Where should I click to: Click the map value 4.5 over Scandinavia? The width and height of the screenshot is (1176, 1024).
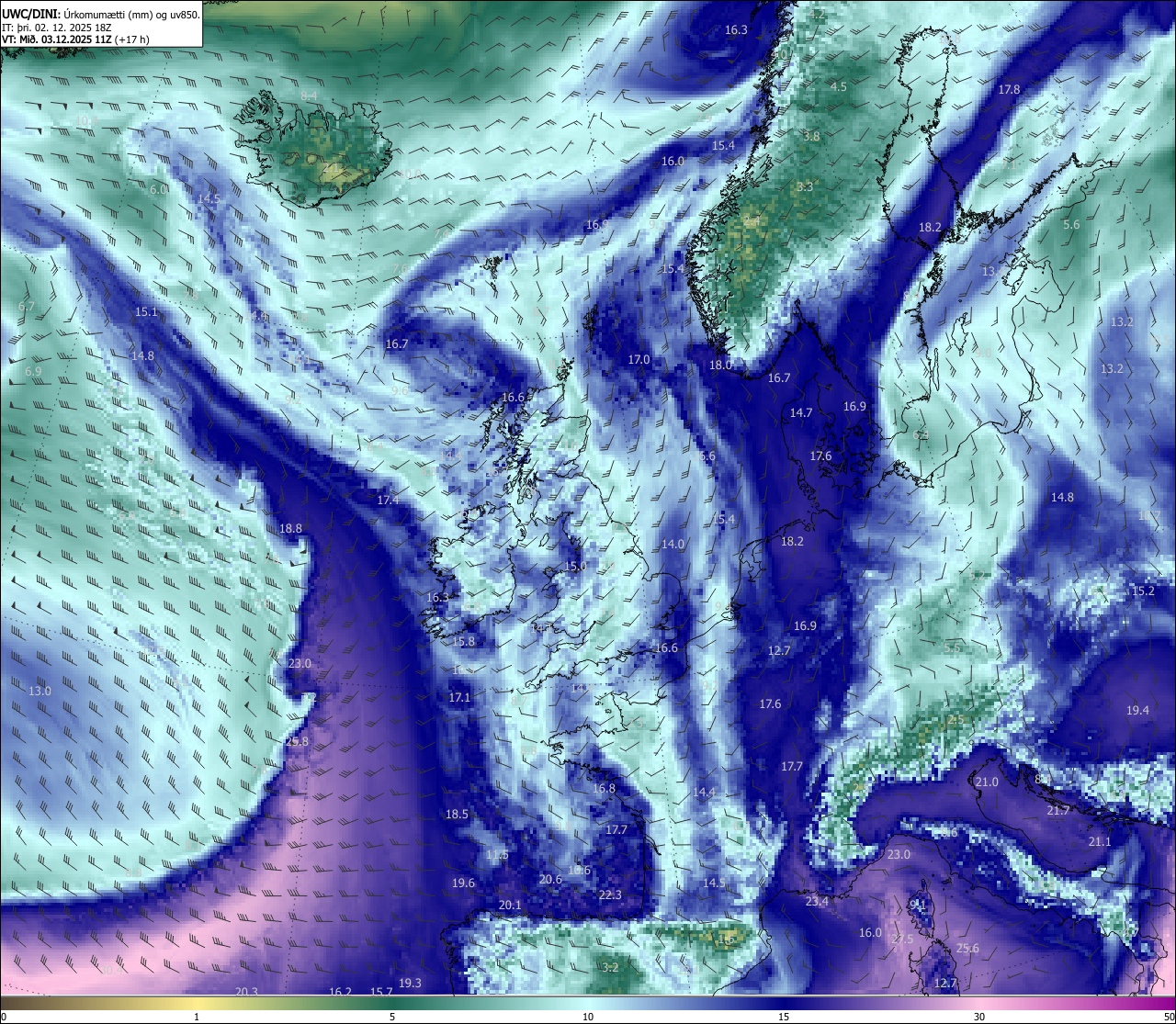tap(838, 86)
